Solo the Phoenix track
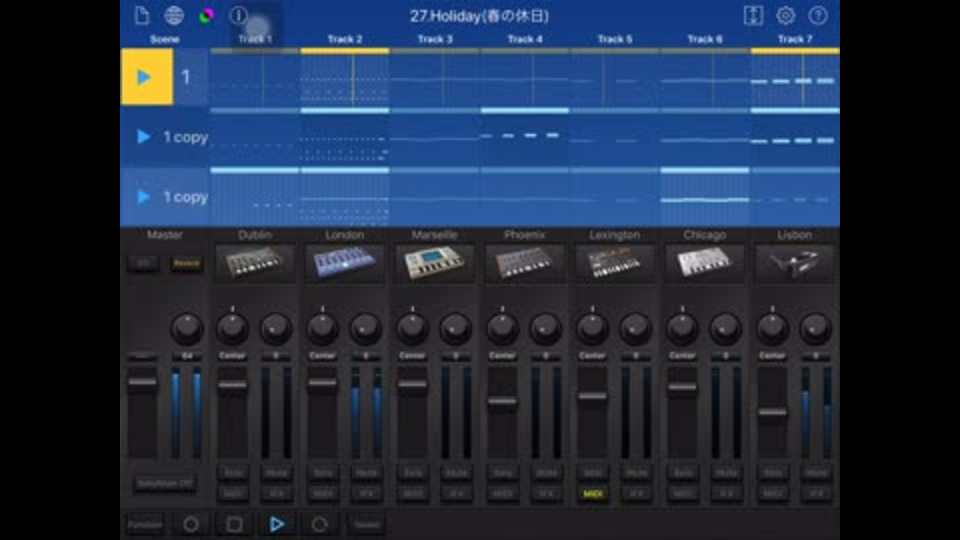The height and width of the screenshot is (540, 960). pos(503,473)
